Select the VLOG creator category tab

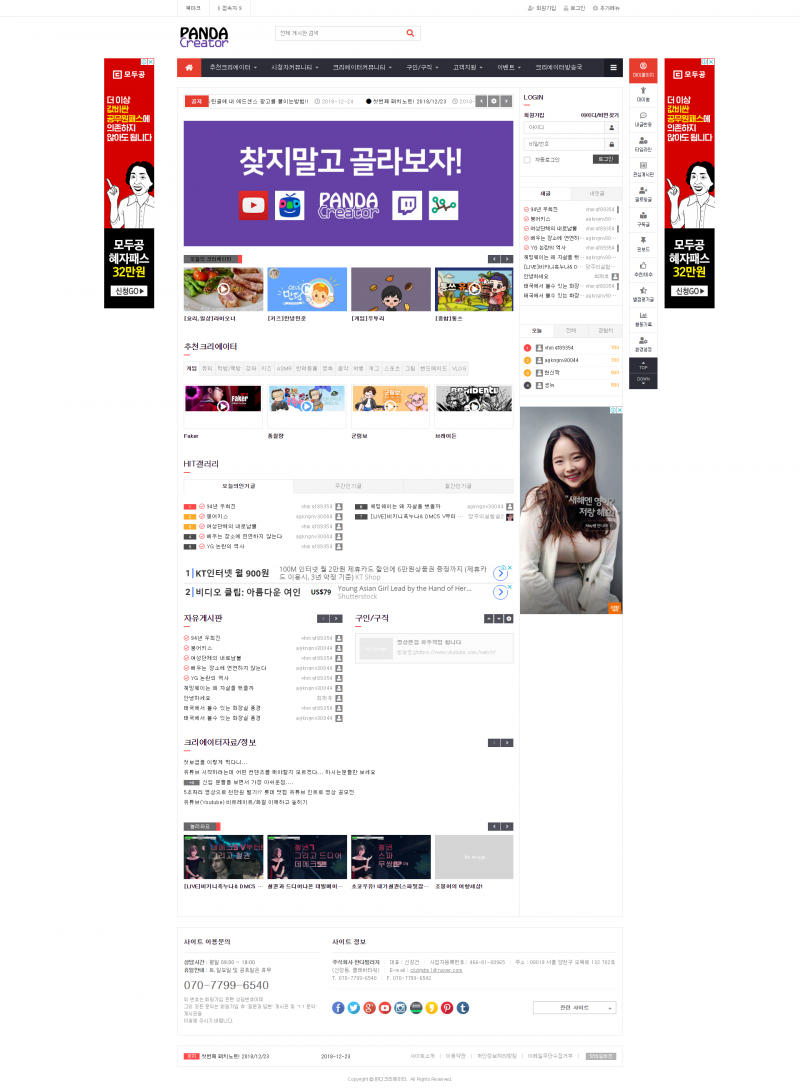pyautogui.click(x=459, y=368)
